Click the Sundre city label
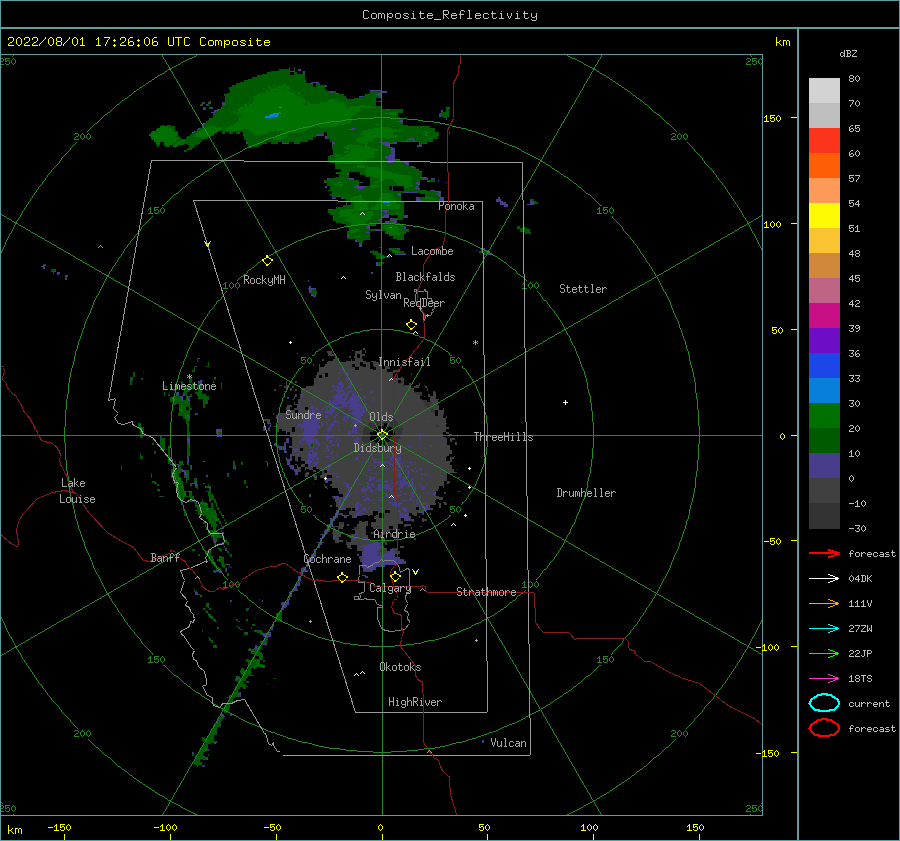The image size is (900, 841). tap(303, 414)
